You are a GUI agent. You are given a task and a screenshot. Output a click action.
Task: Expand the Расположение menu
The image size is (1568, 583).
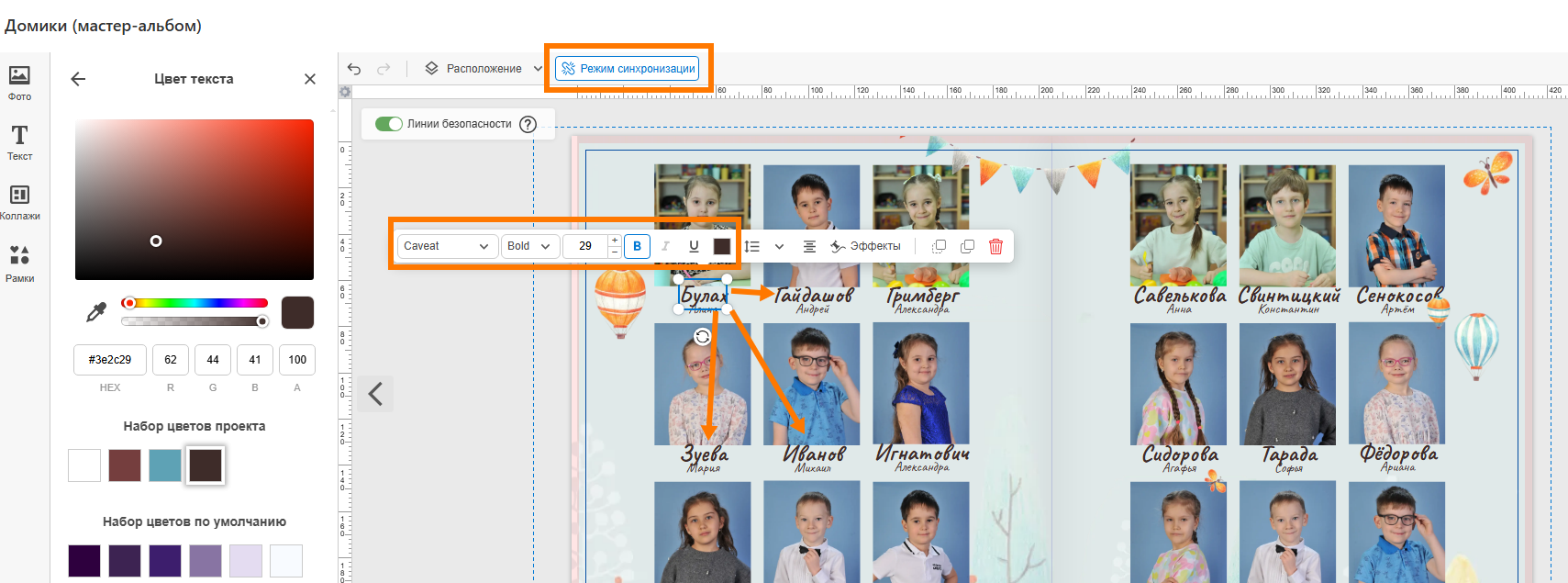[484, 69]
